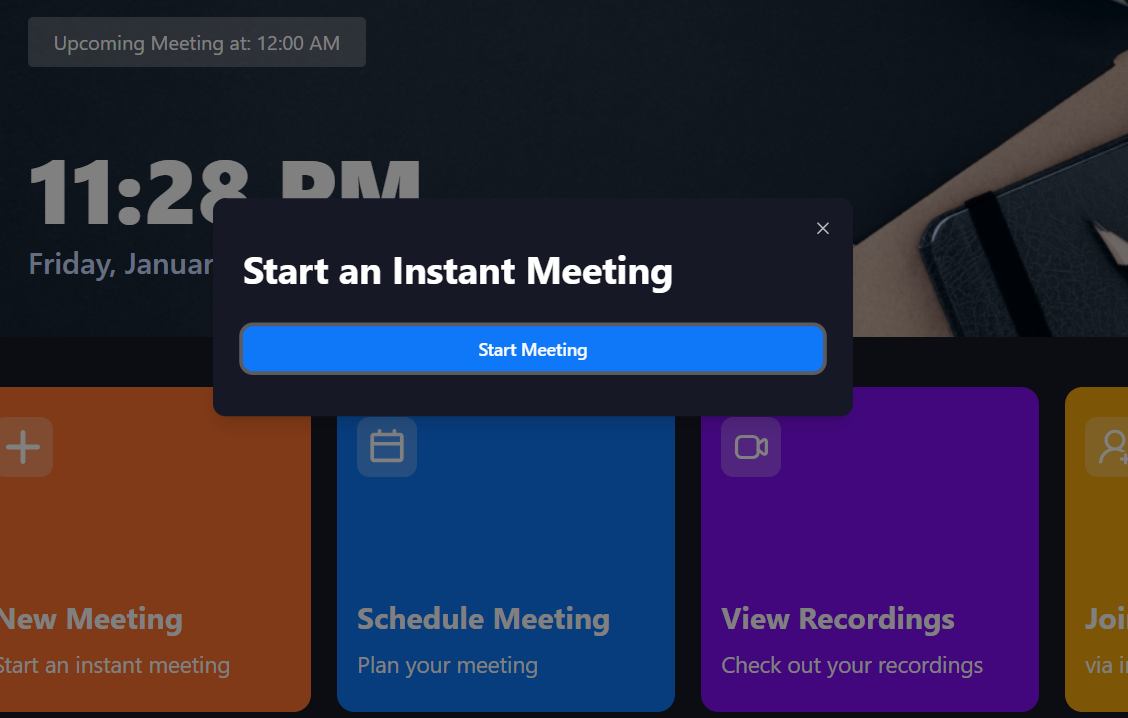Click the video camera icon on View Recordings

point(750,446)
